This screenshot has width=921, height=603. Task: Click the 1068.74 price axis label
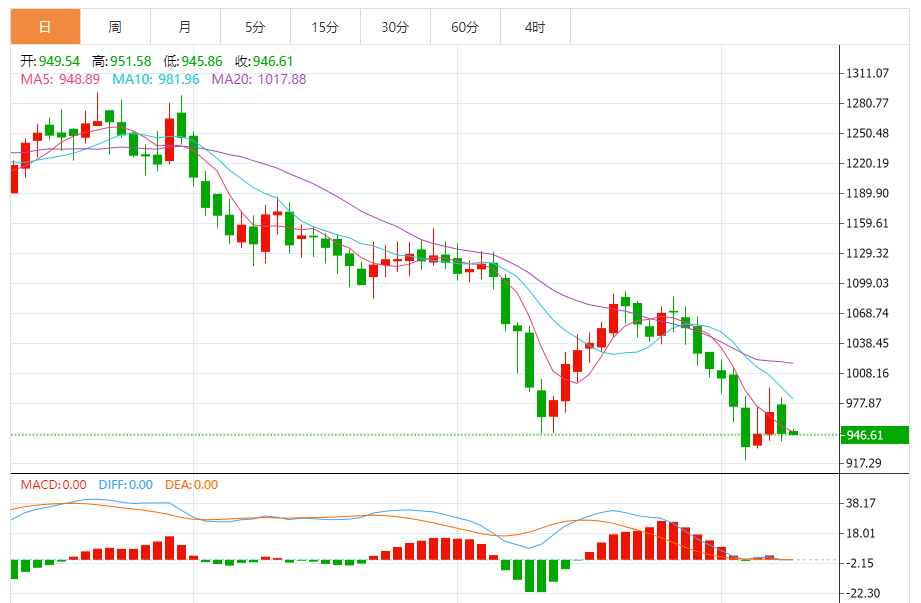pos(867,313)
